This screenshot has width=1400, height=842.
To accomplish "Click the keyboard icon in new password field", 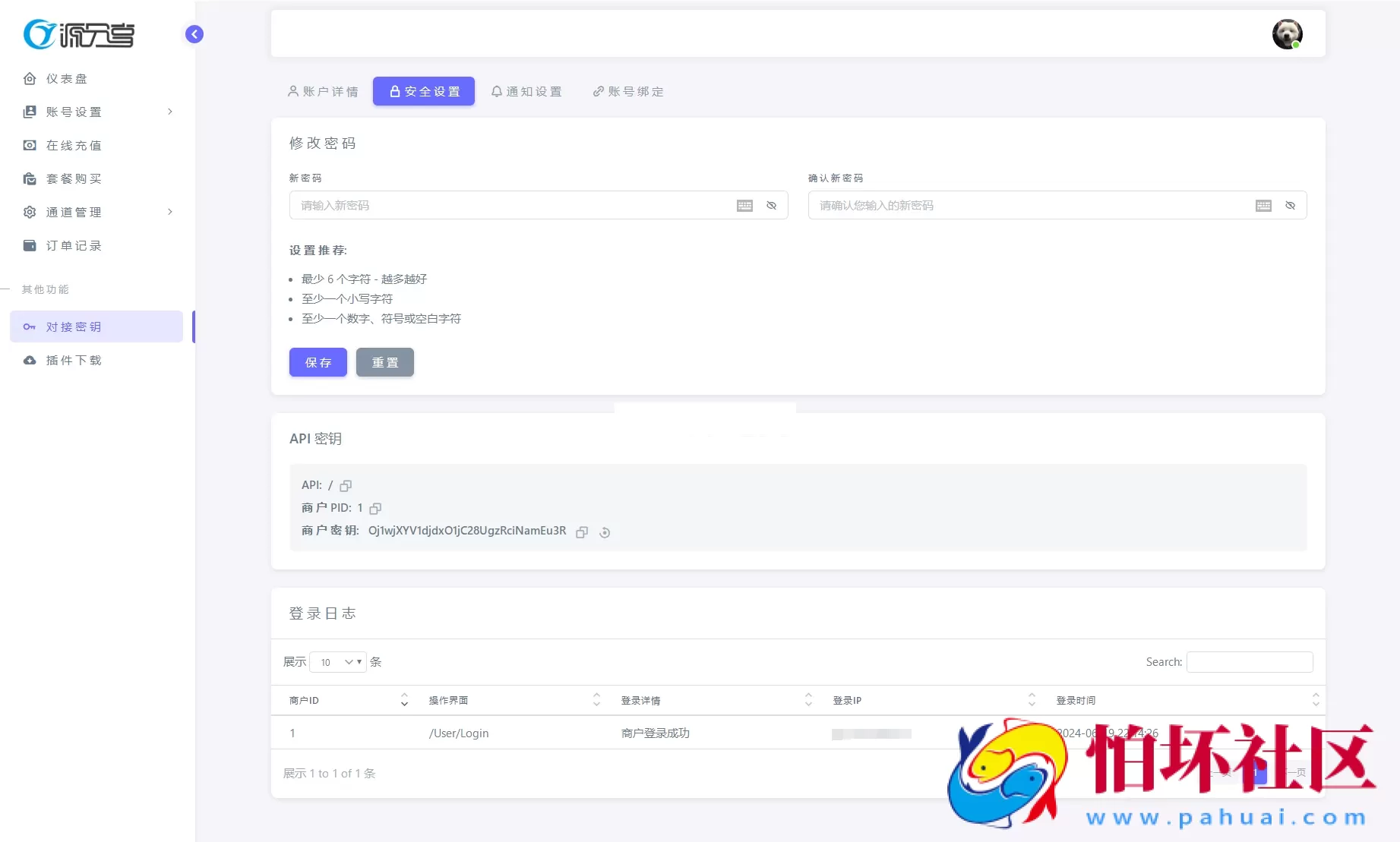I will coord(744,205).
